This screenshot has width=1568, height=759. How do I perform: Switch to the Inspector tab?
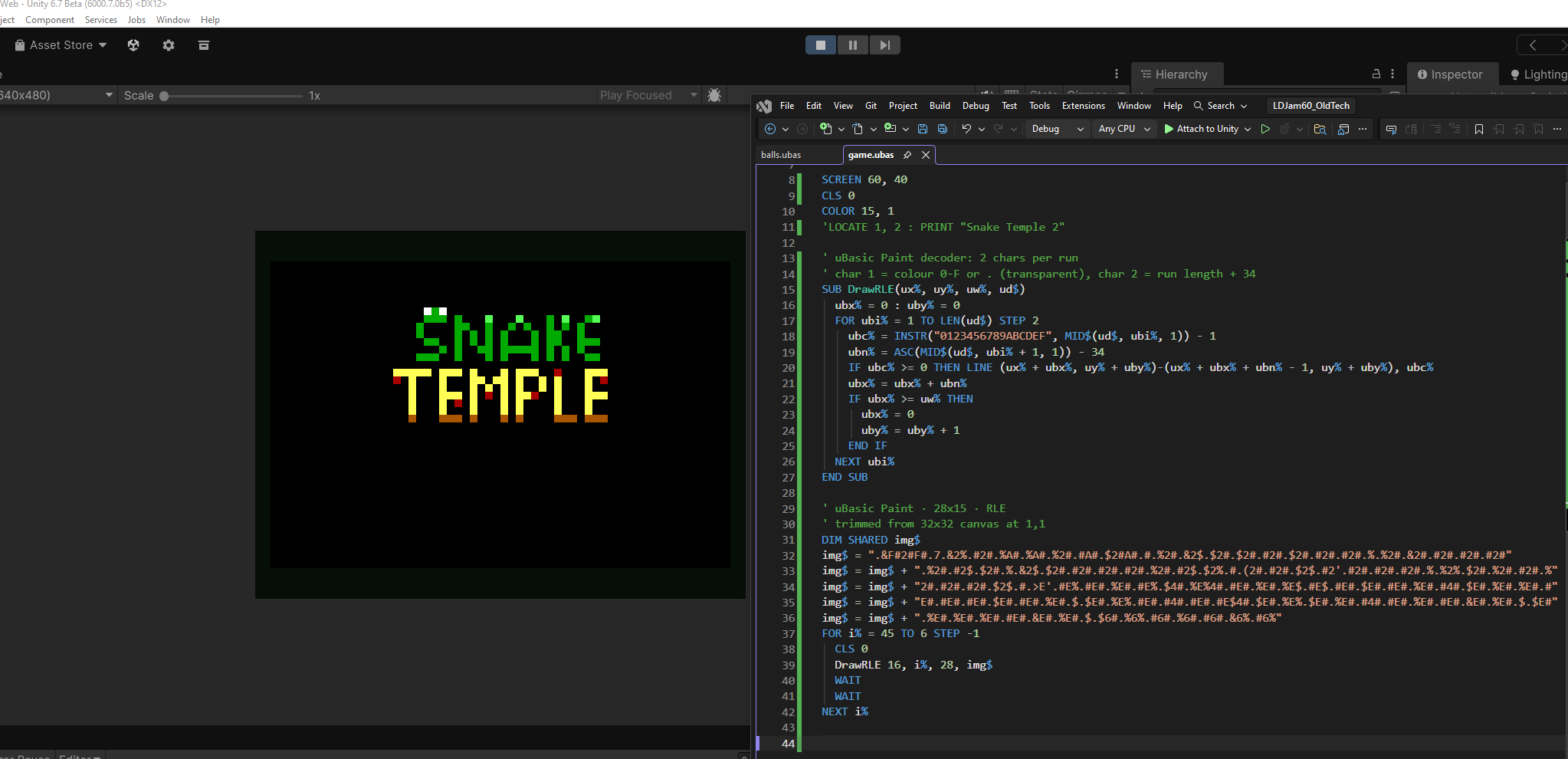(x=1452, y=74)
